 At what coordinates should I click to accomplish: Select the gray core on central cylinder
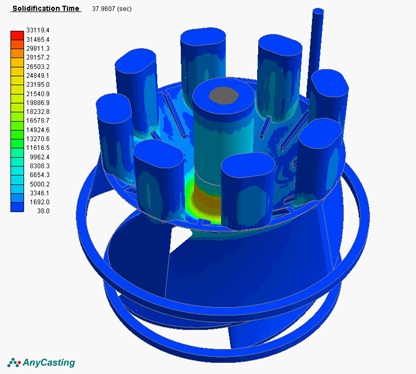coord(224,96)
